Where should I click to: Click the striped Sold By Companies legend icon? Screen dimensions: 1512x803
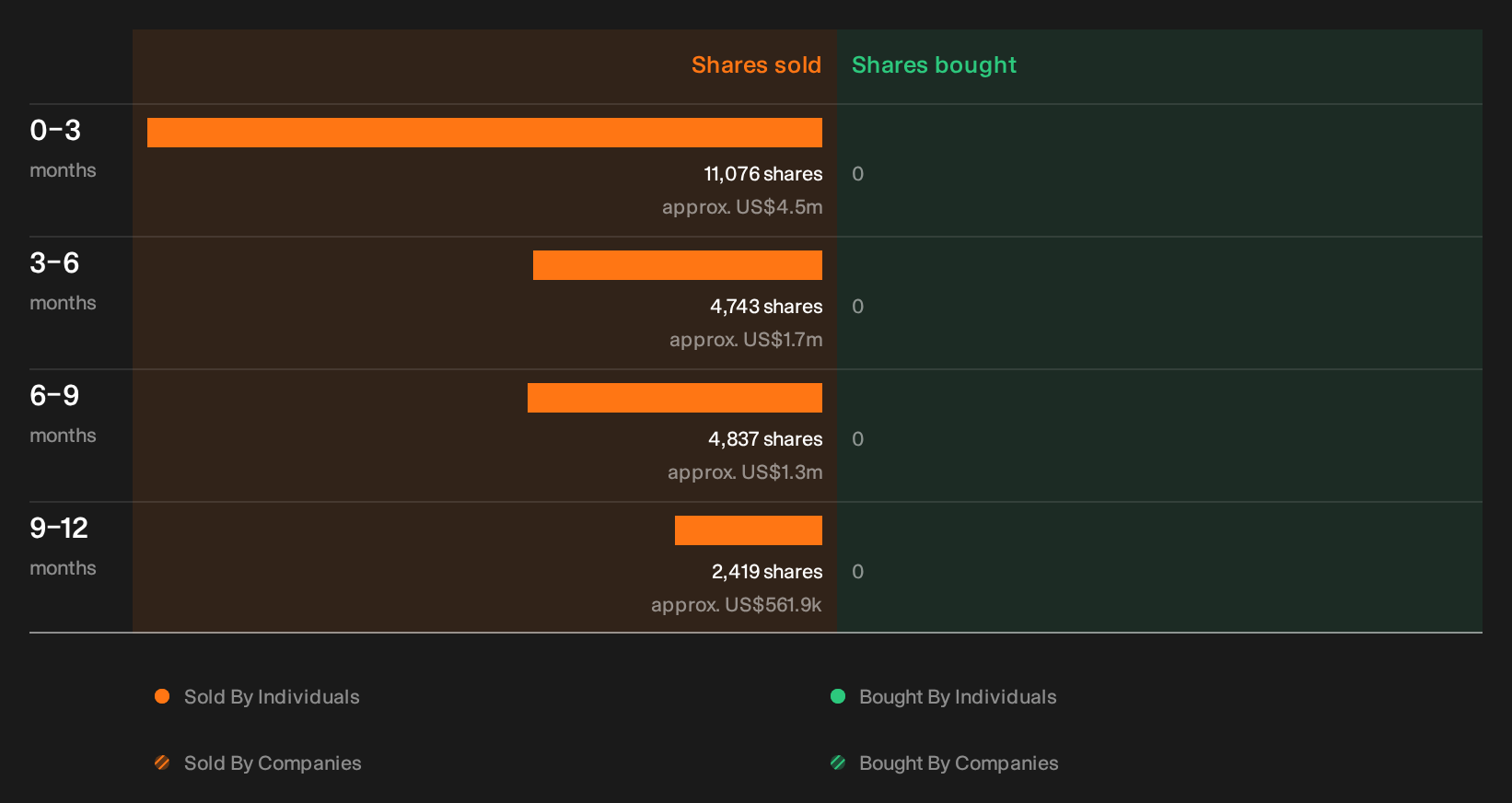[x=162, y=762]
